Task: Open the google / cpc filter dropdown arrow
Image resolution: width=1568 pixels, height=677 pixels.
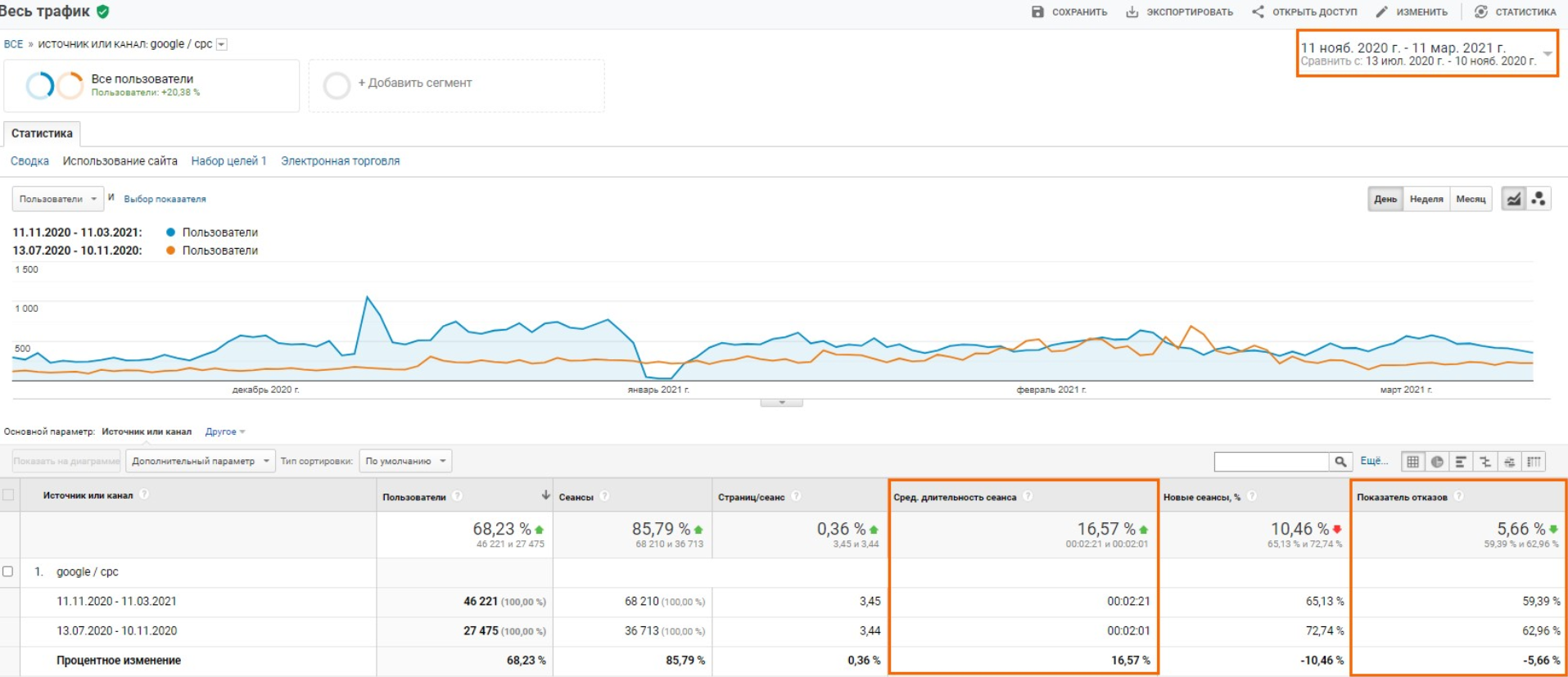Action: tap(221, 44)
